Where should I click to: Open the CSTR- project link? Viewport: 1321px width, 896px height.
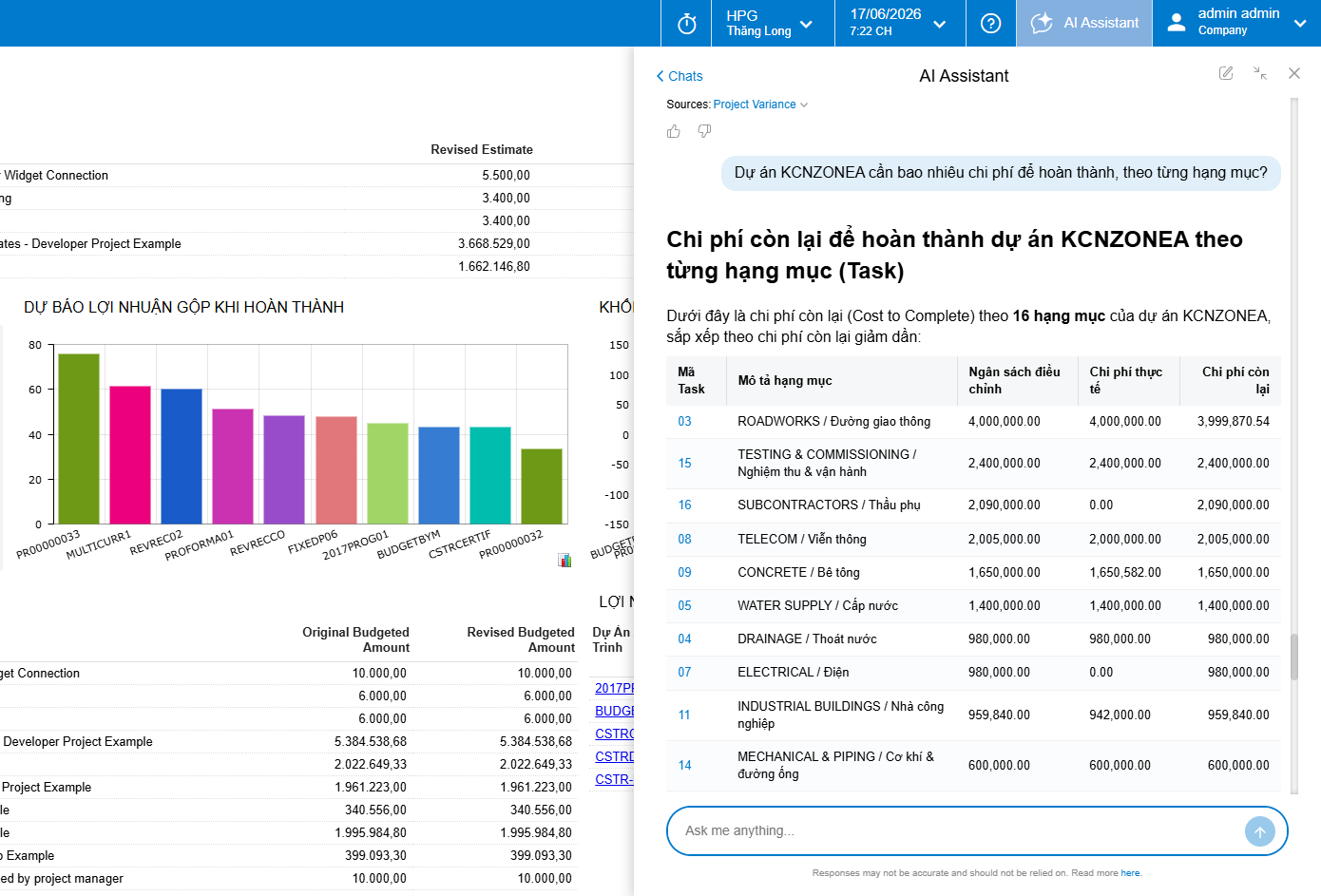pos(613,779)
